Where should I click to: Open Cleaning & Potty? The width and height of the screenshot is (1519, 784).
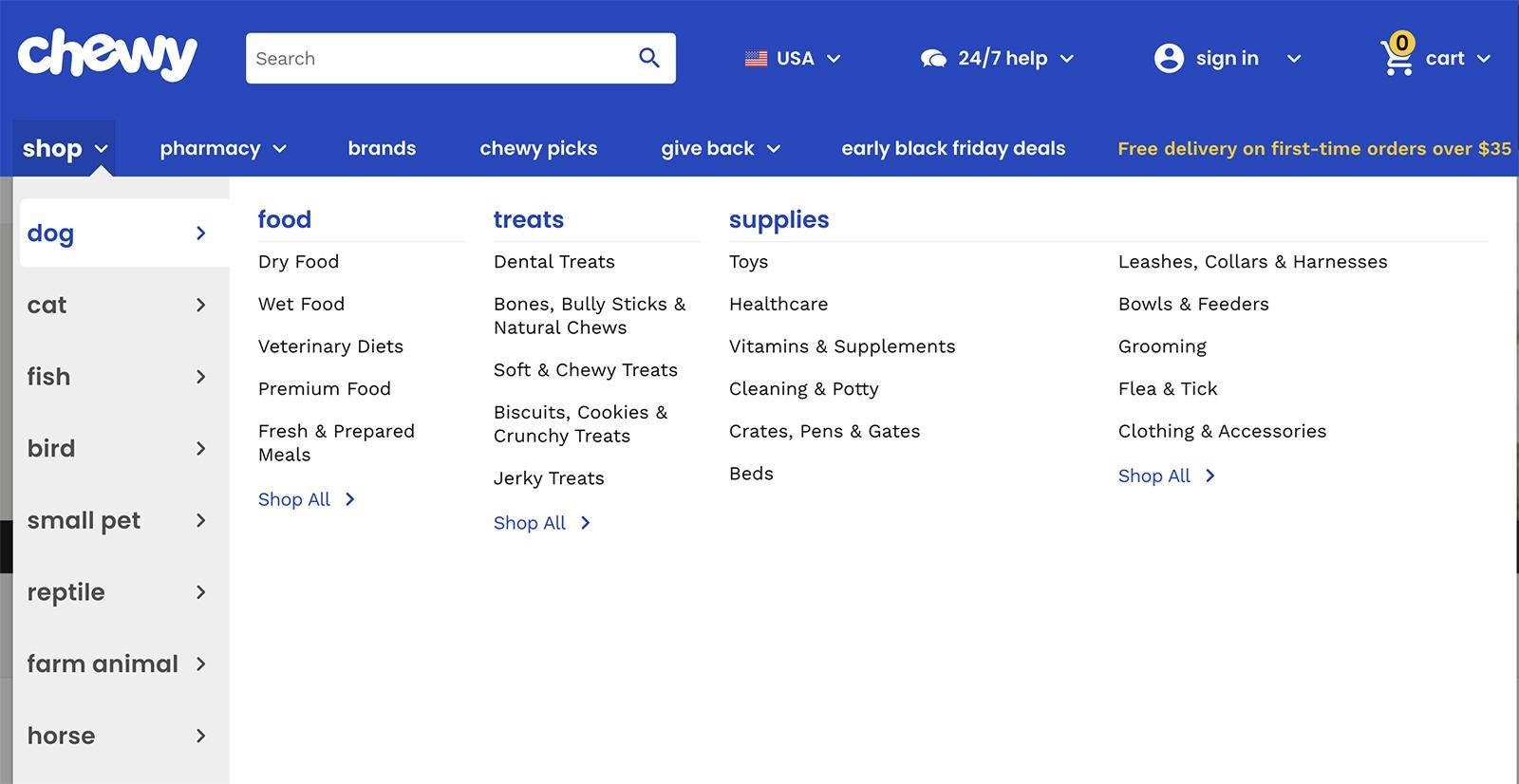pos(804,388)
